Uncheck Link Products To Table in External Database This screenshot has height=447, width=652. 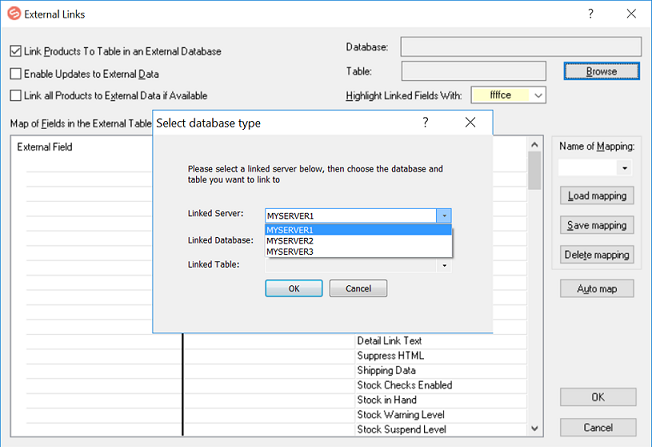[15, 51]
